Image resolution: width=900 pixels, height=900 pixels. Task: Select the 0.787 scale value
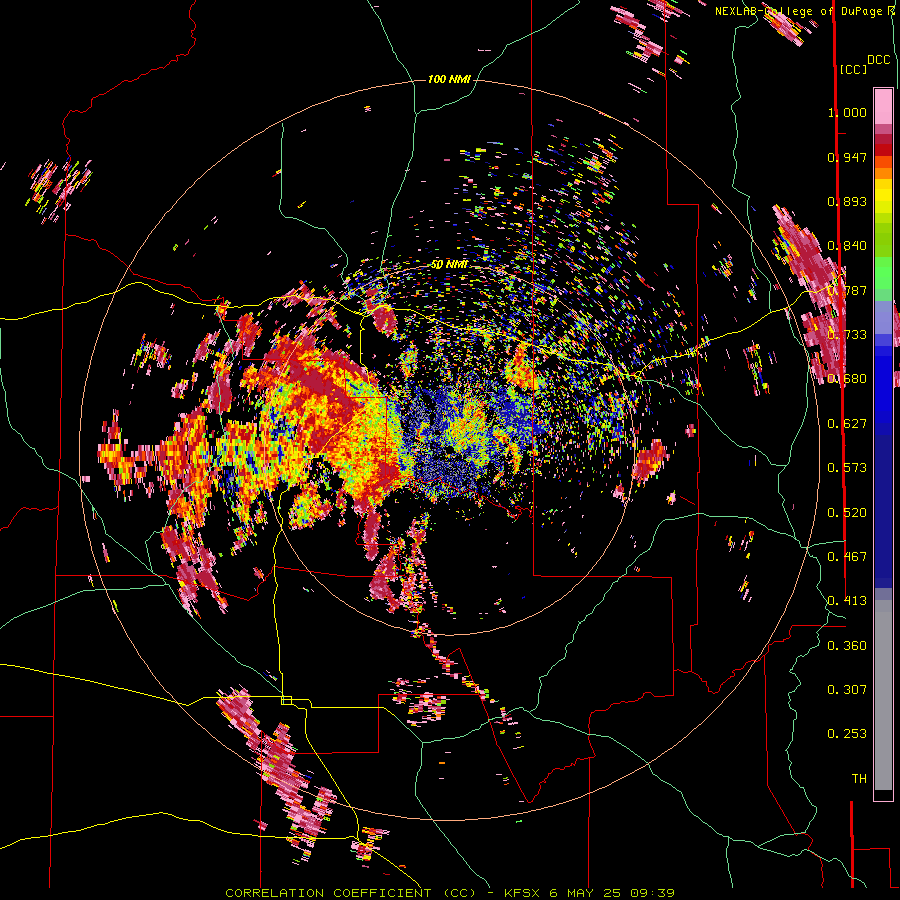pos(847,290)
